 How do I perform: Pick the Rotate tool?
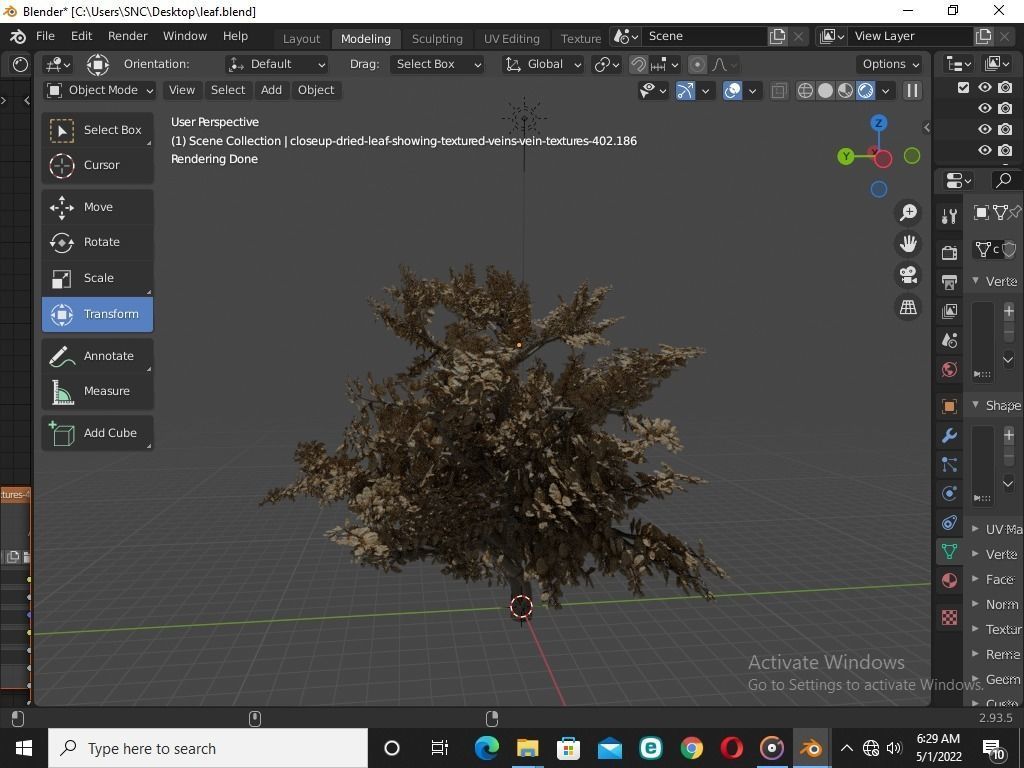pos(97,242)
